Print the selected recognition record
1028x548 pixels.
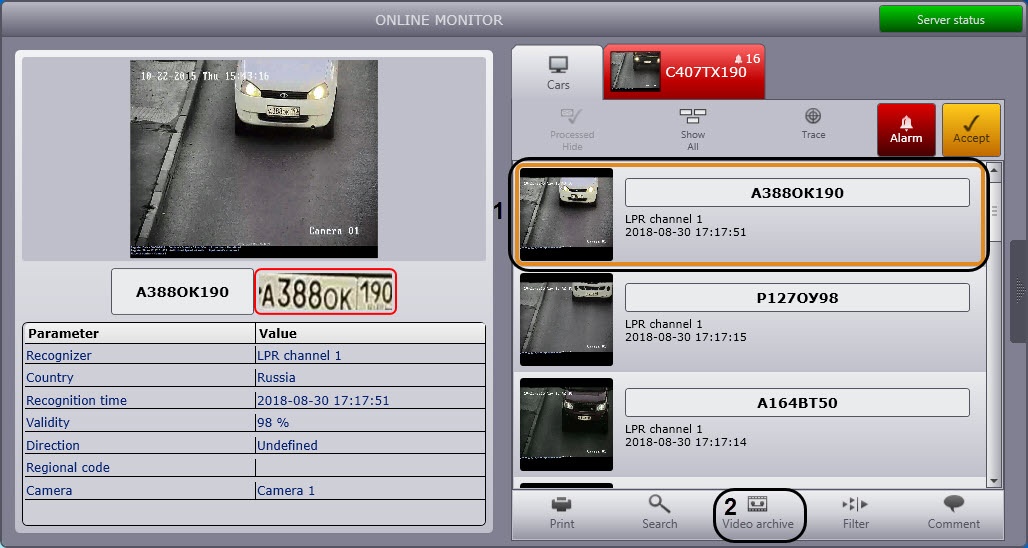[562, 513]
